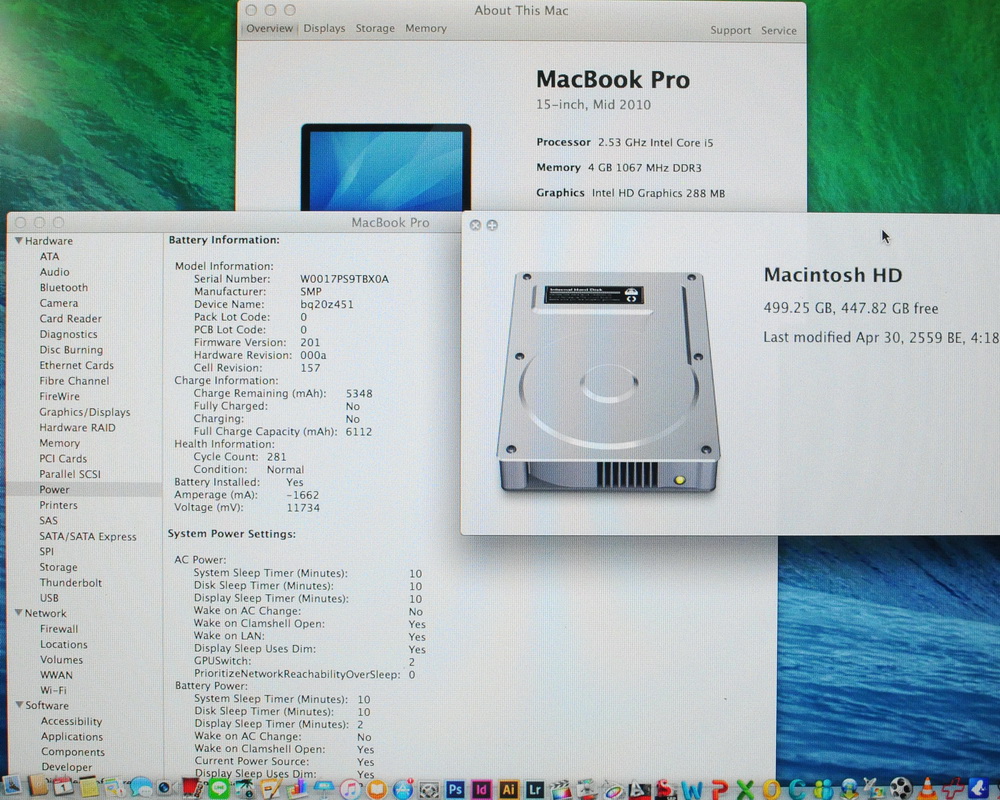Select Audio in the sidebar
1000x800 pixels.
[54, 272]
